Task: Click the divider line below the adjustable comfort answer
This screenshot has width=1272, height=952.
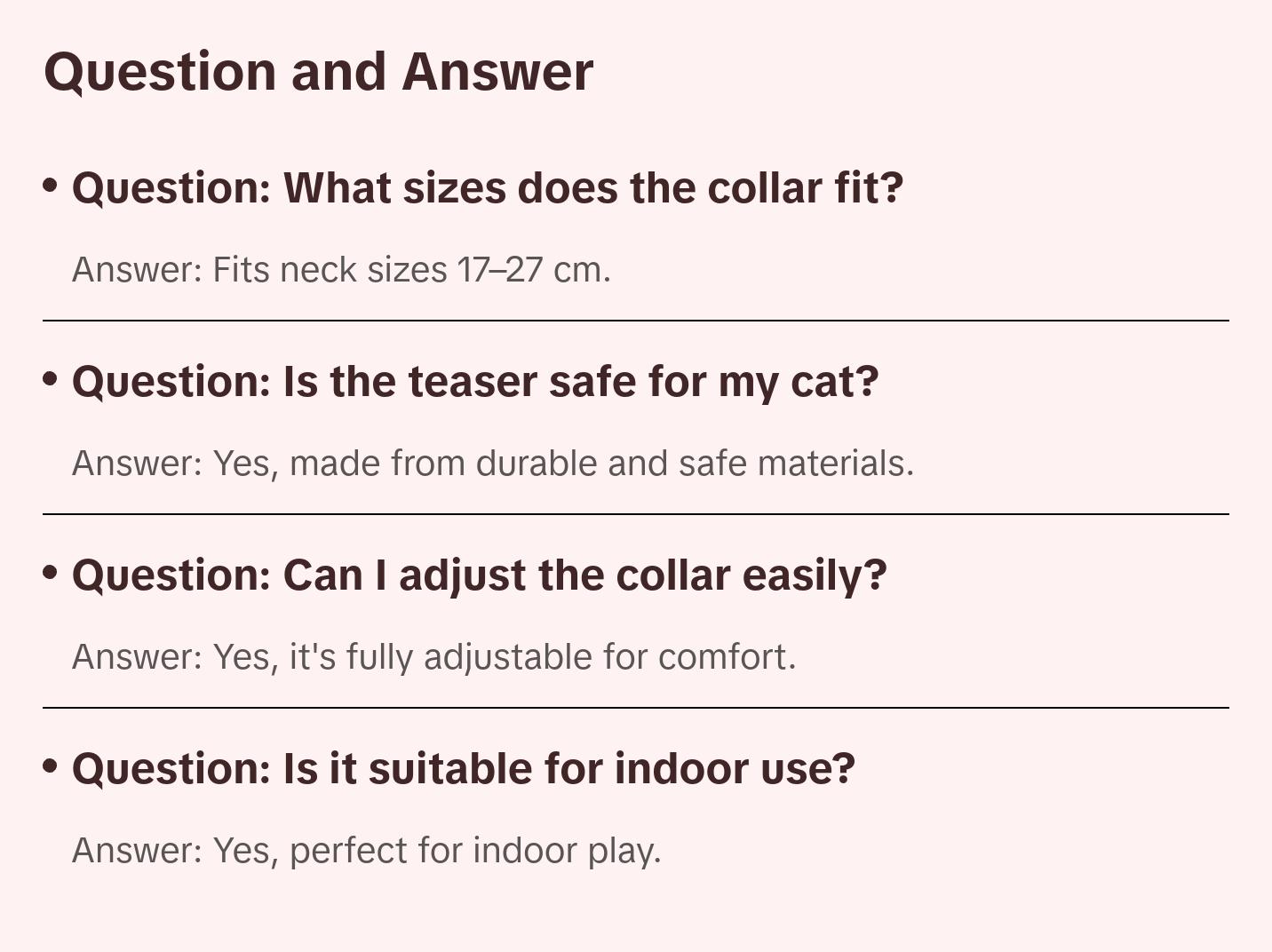Action: [635, 708]
